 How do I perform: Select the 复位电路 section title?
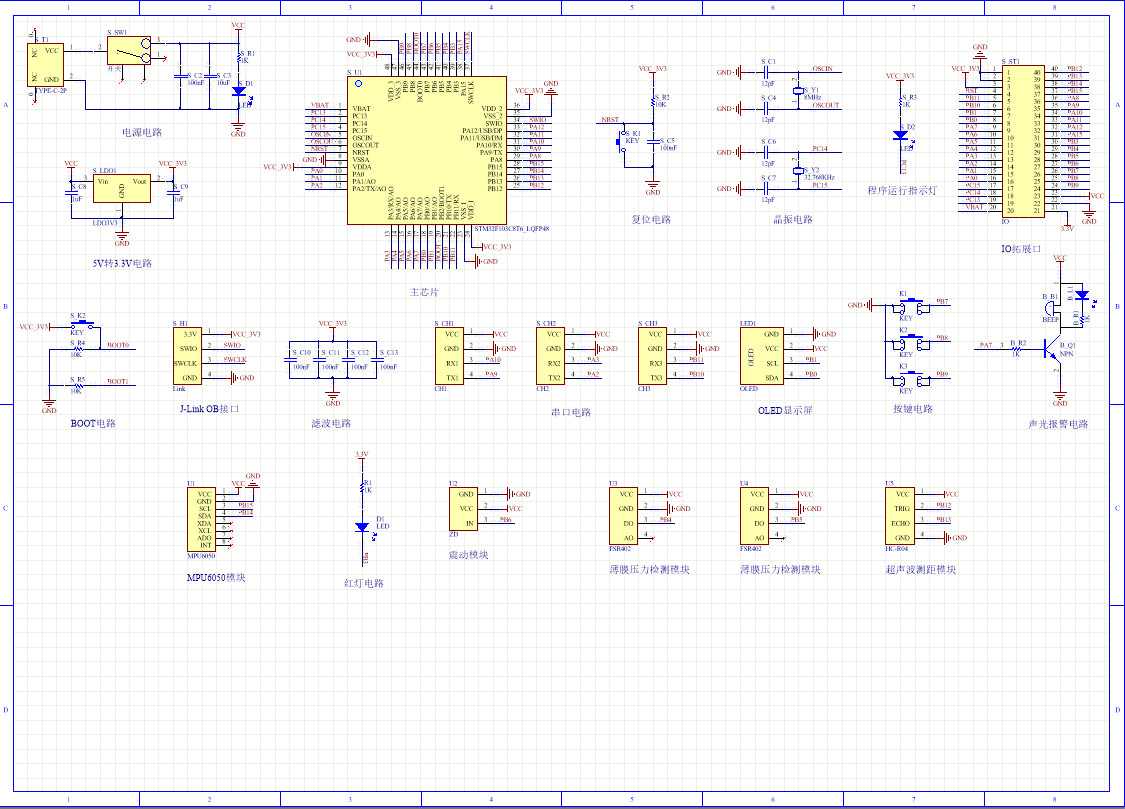pyautogui.click(x=651, y=219)
